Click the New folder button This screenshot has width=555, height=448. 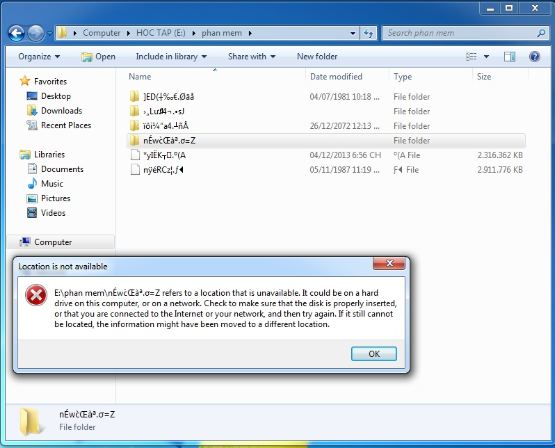tap(317, 57)
